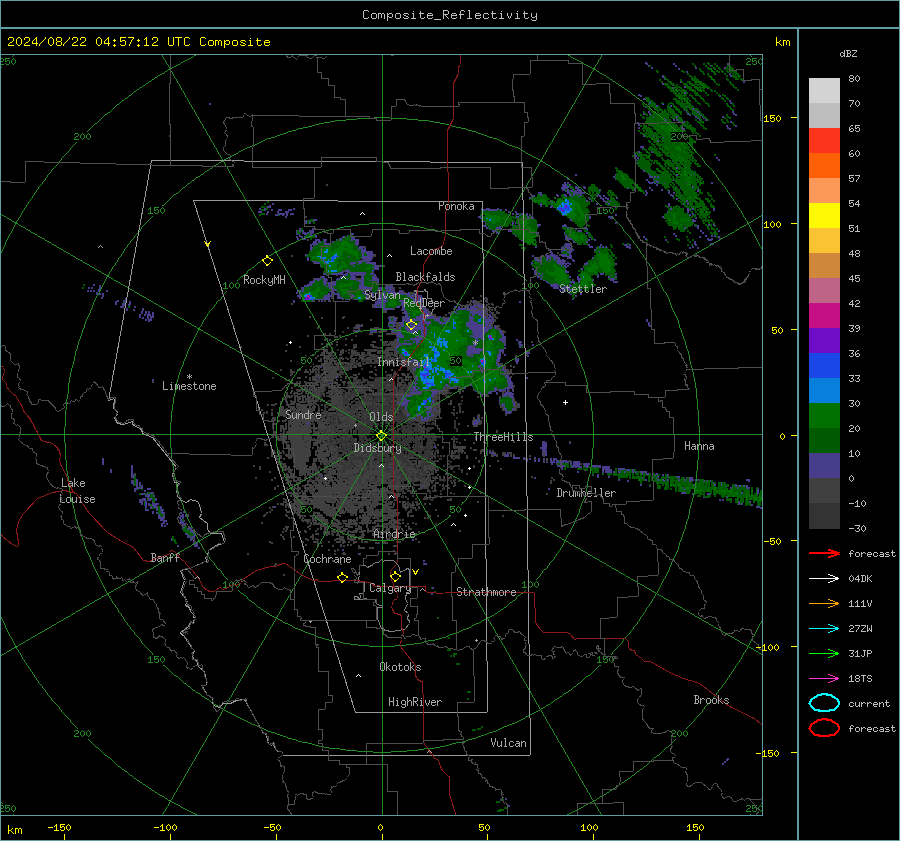
Task: Click the Airdrie label
Action: tap(394, 534)
